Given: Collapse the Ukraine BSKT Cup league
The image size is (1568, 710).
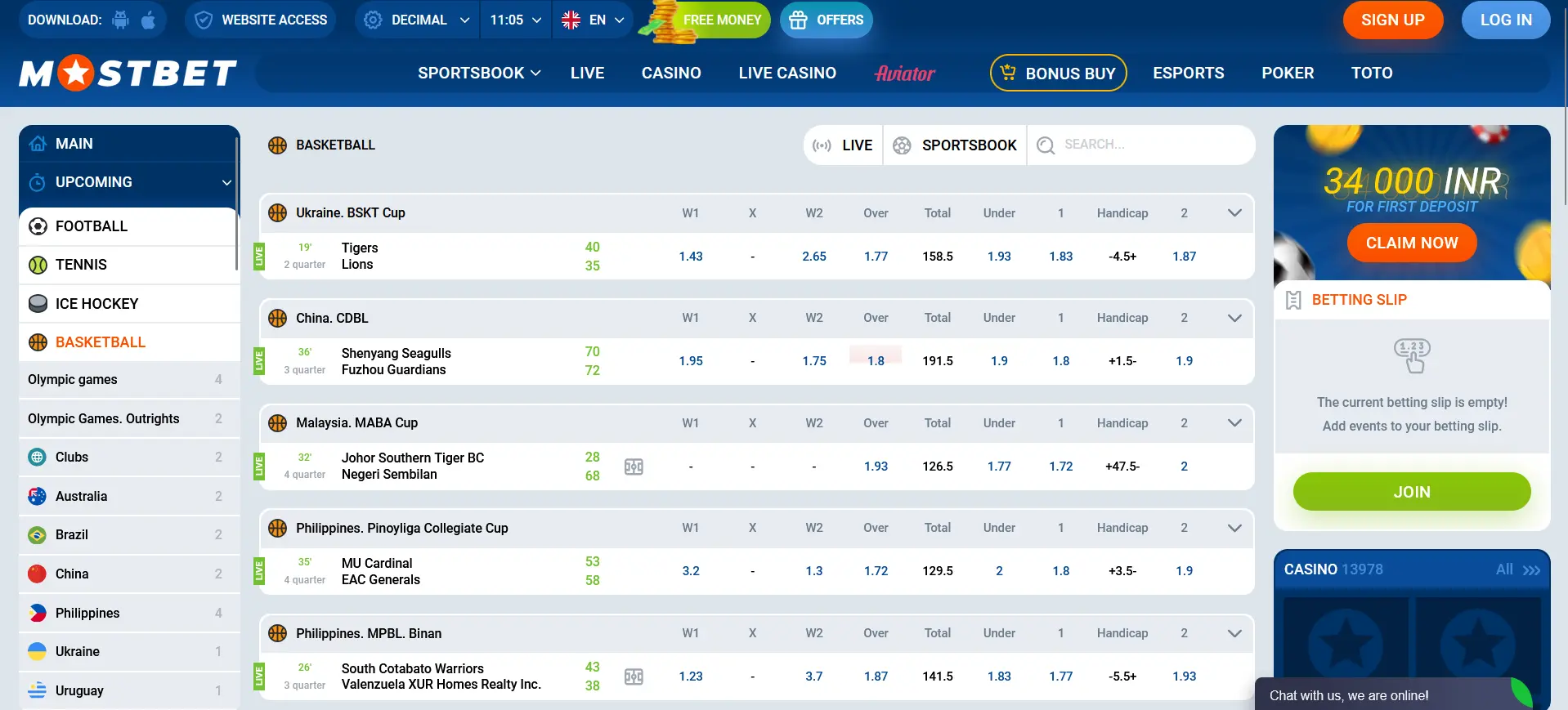Looking at the screenshot, I should (x=1234, y=213).
